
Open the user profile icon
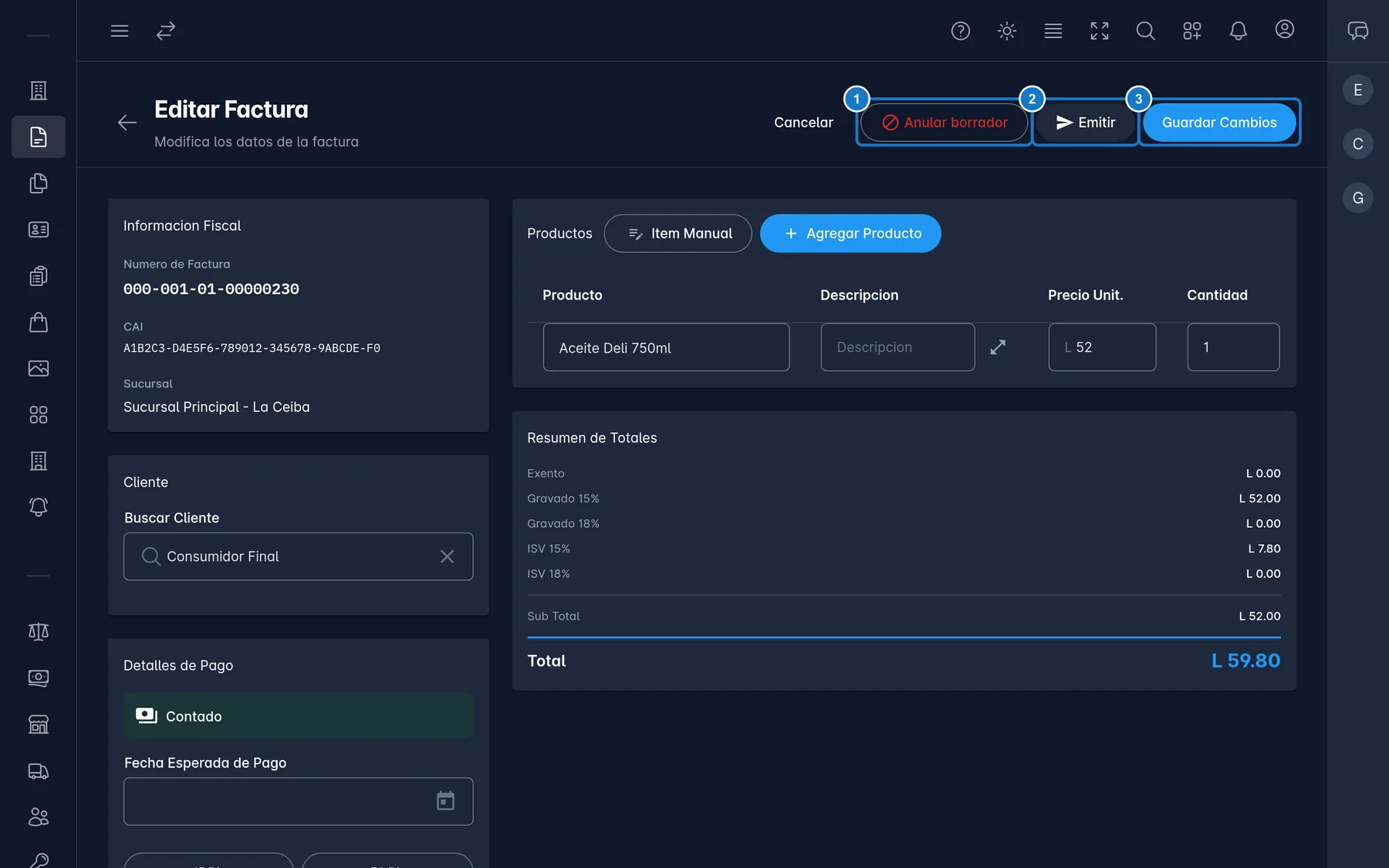pyautogui.click(x=1285, y=29)
